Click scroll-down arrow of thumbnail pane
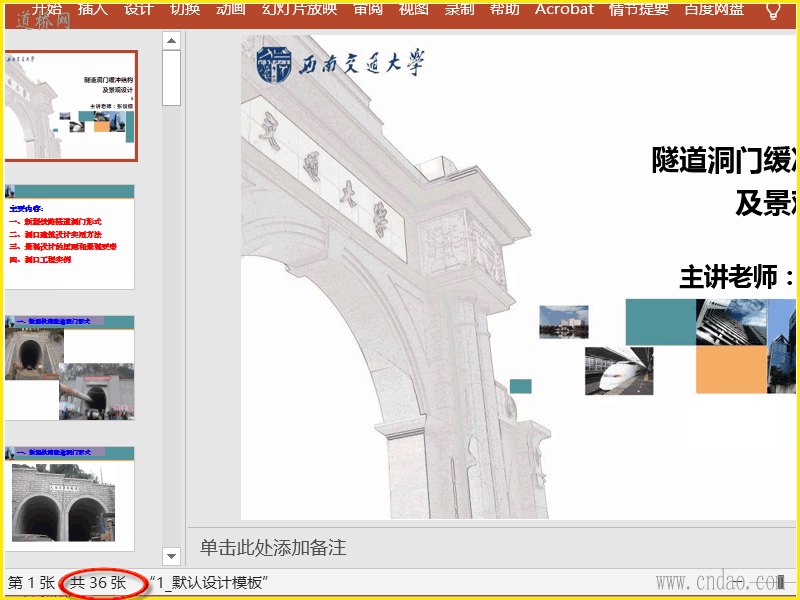This screenshot has height=600, width=800. (171, 556)
